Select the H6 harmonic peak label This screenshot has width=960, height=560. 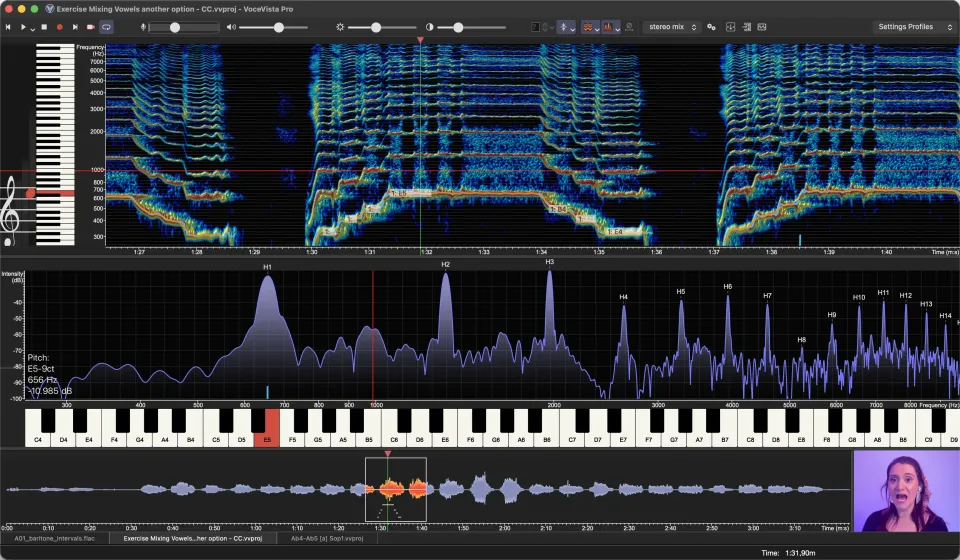click(x=727, y=286)
